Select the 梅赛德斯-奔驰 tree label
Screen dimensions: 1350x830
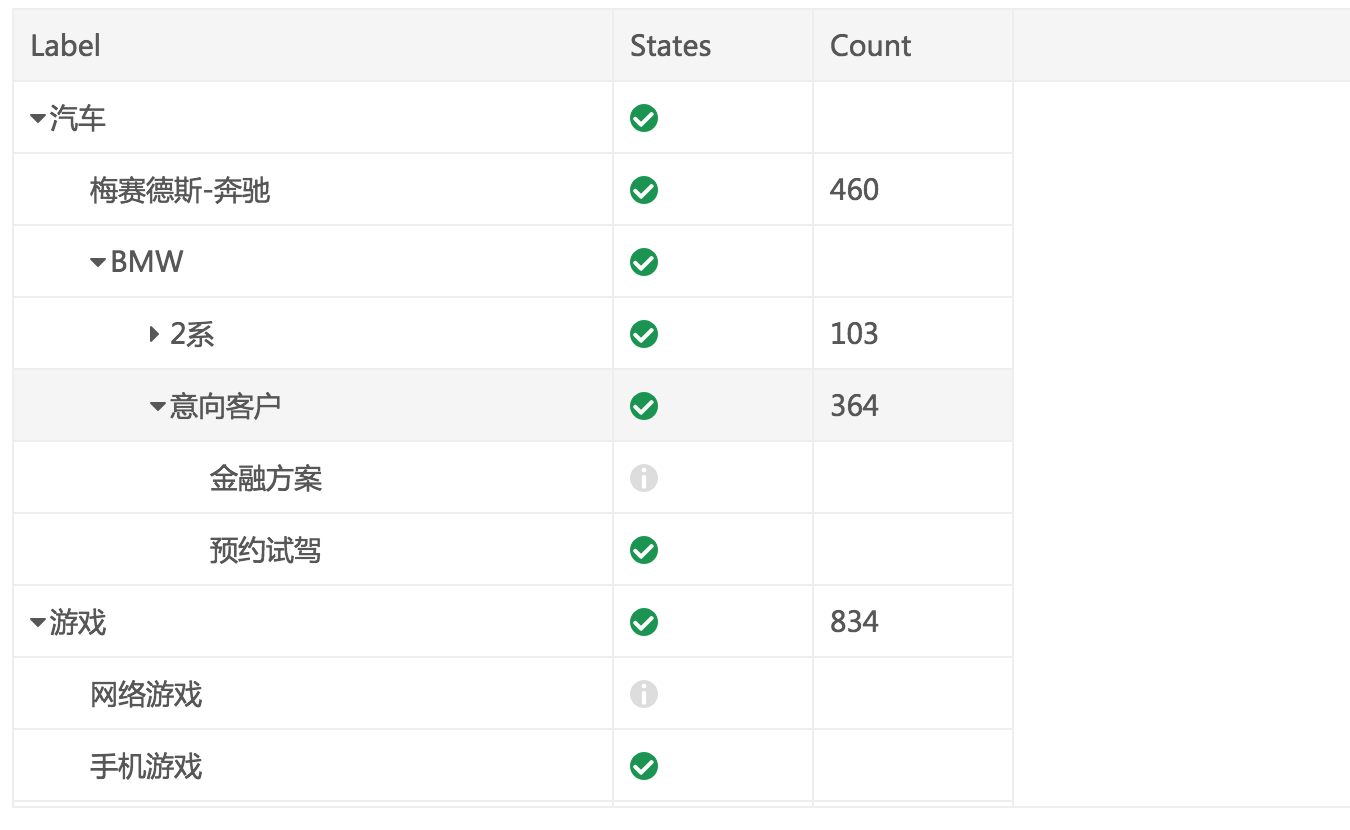(180, 190)
